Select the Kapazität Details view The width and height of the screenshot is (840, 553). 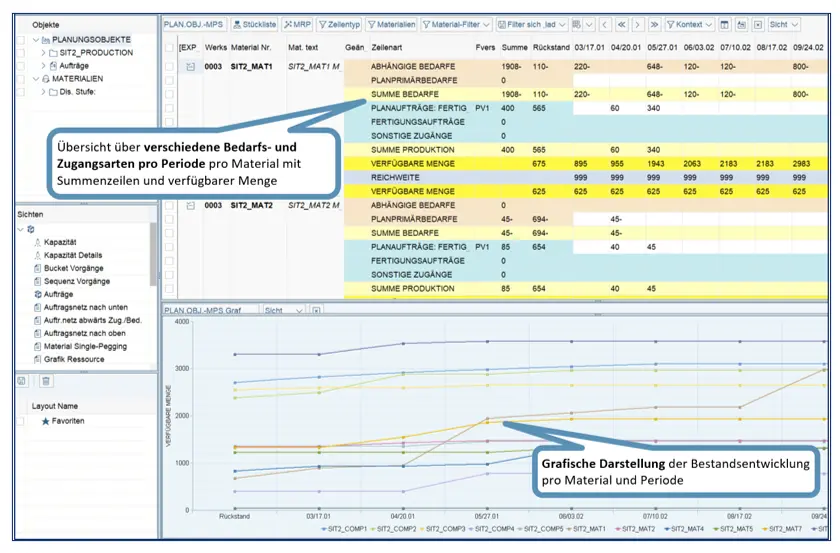73,255
